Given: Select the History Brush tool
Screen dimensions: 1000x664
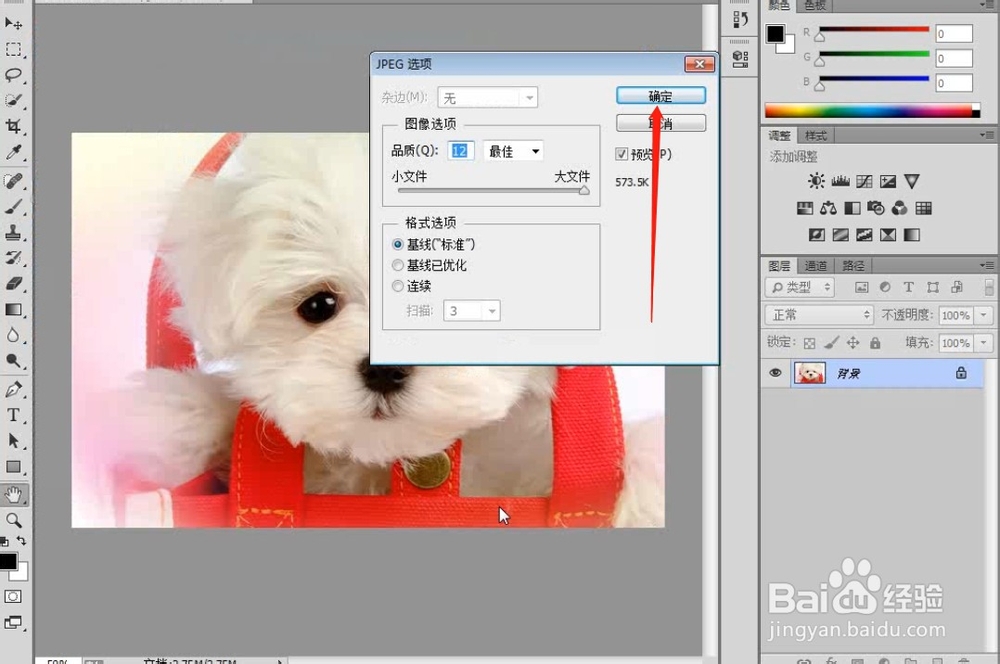Looking at the screenshot, I should tap(13, 258).
